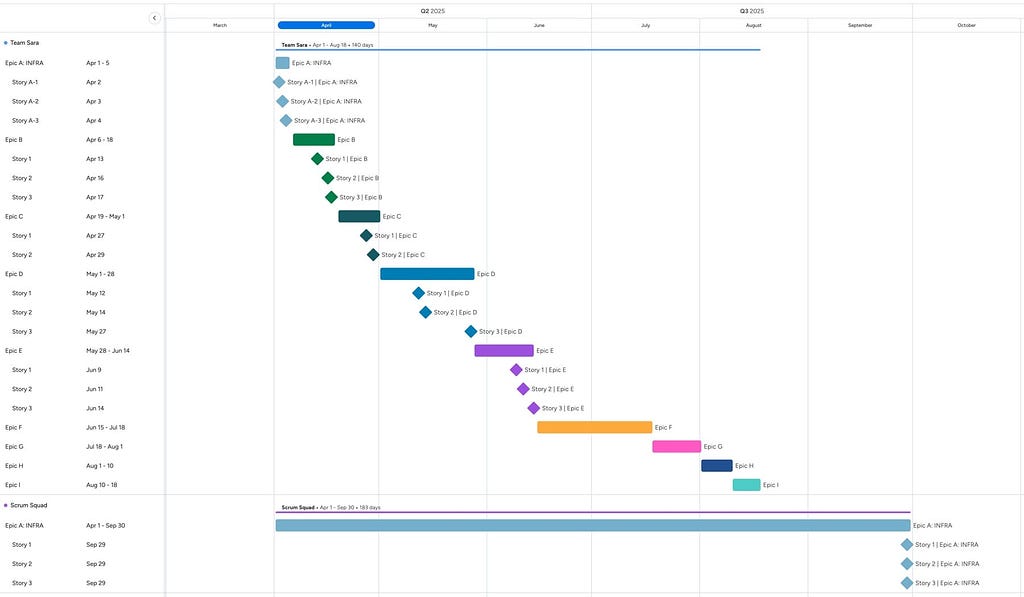Click the navy Epic H bar
1024x597 pixels.
(x=716, y=466)
